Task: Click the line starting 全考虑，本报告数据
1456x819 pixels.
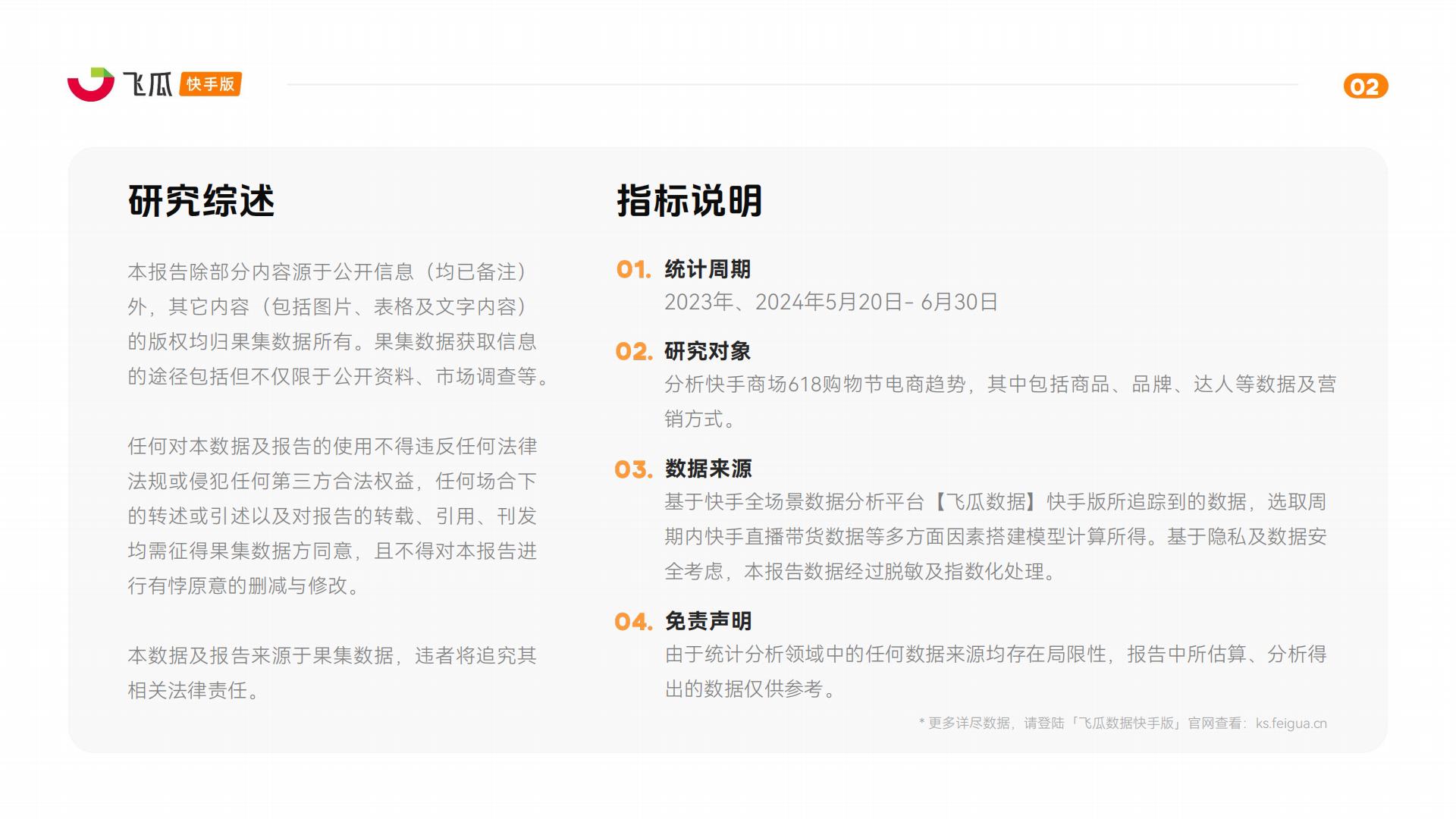Action: 861,572
